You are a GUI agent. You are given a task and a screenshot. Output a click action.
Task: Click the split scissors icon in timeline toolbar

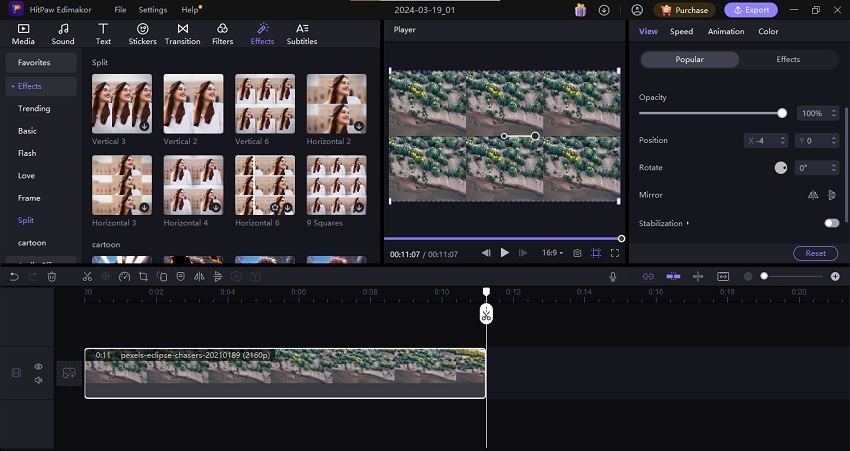(87, 276)
